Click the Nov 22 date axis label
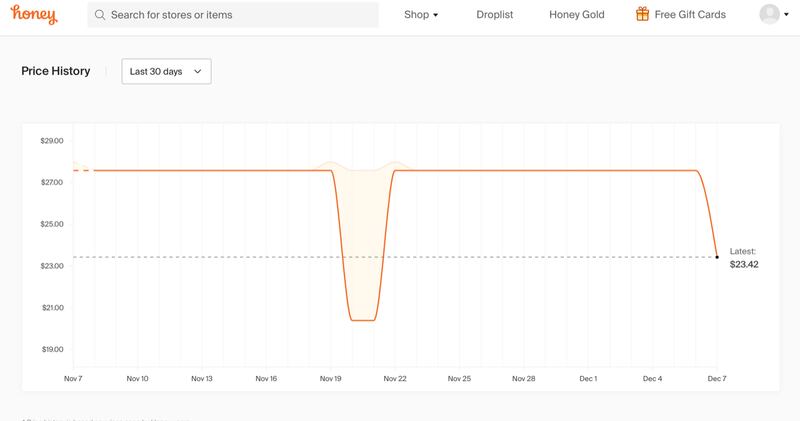The height and width of the screenshot is (421, 800). tap(395, 379)
